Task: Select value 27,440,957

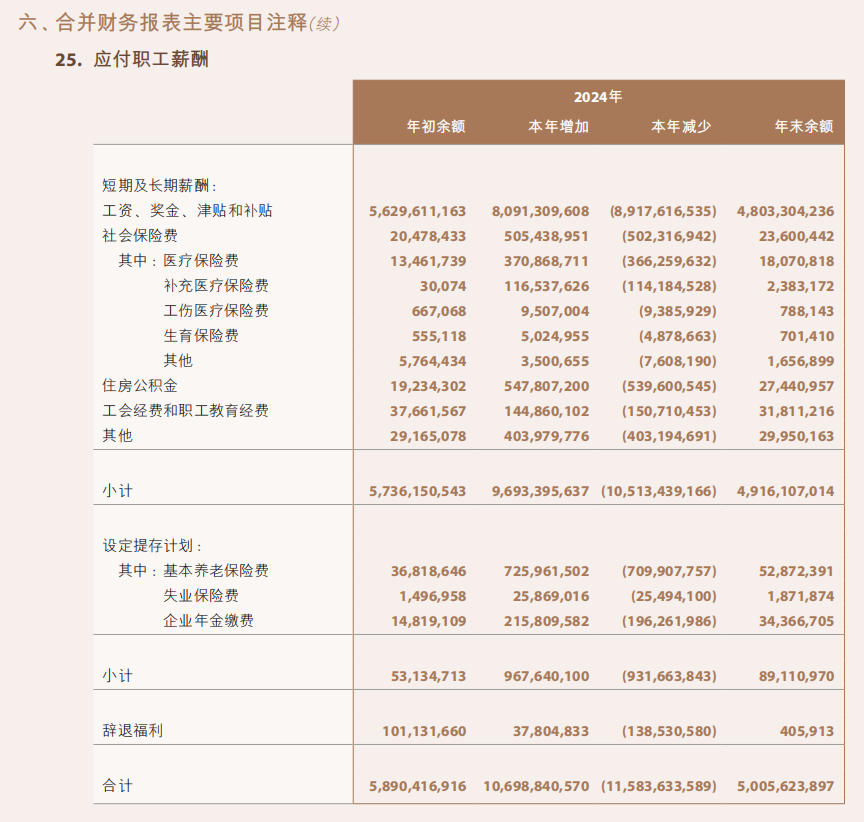Action: [x=796, y=386]
